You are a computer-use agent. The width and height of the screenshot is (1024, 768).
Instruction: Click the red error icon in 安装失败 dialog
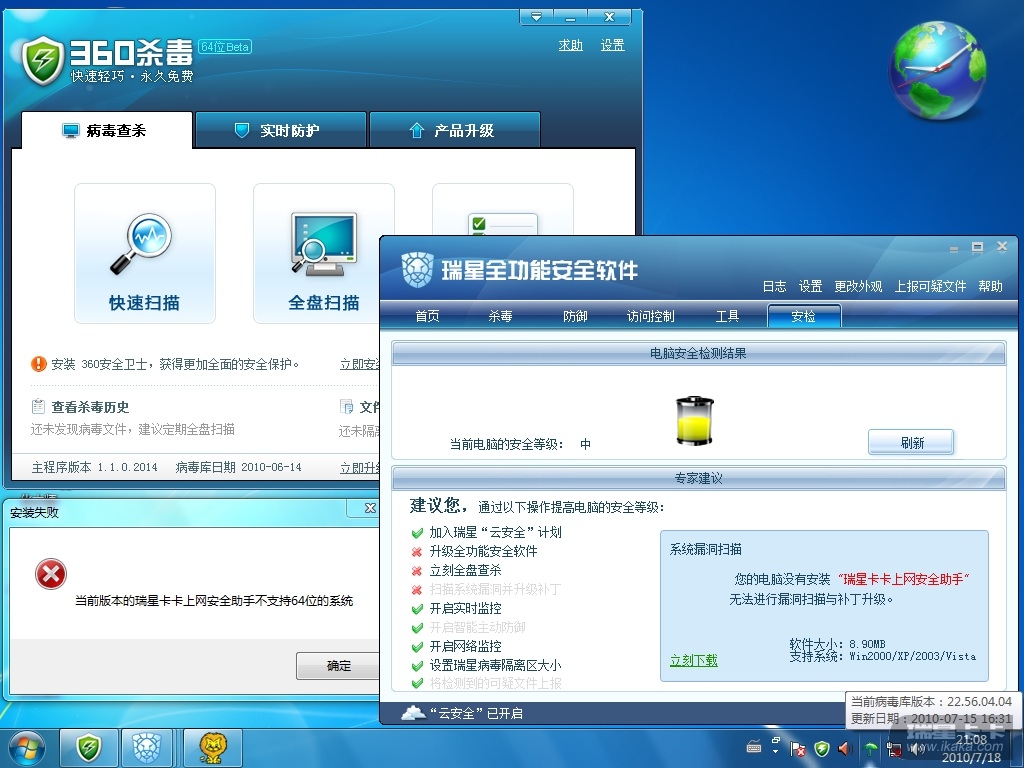pos(50,574)
